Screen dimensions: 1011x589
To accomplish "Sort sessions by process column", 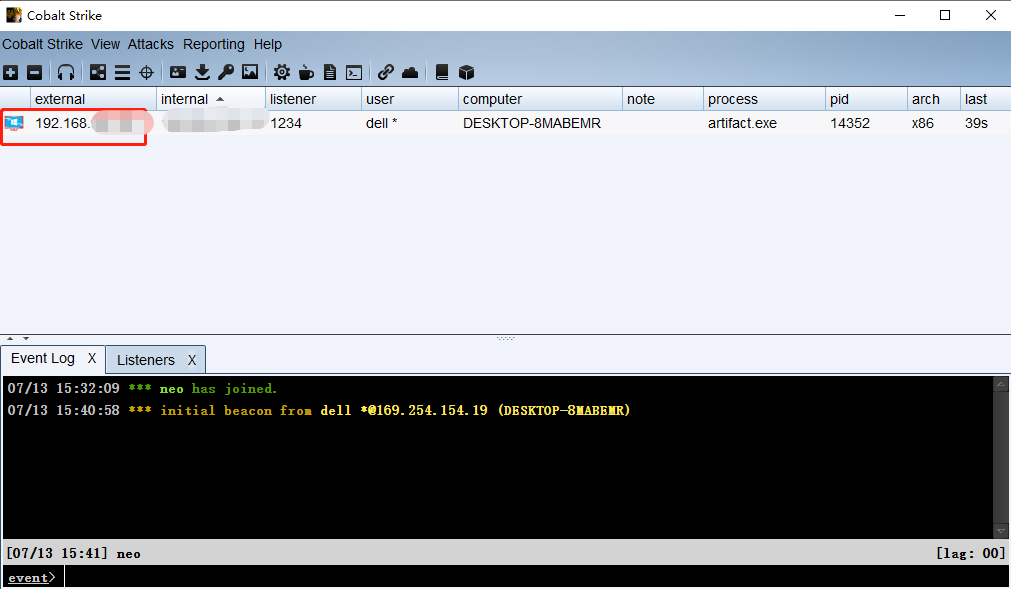I will (764, 99).
